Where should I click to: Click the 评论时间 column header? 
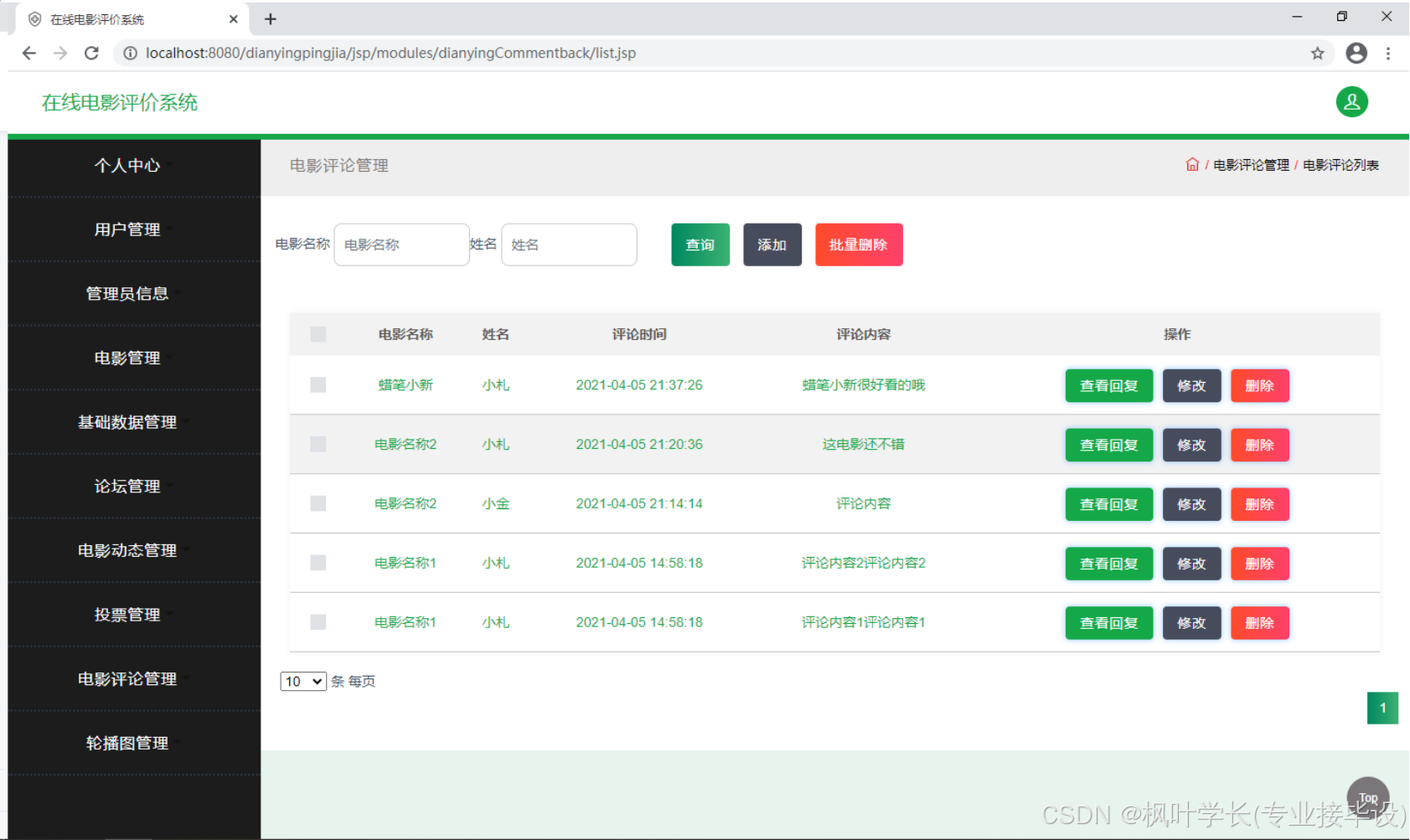(639, 334)
